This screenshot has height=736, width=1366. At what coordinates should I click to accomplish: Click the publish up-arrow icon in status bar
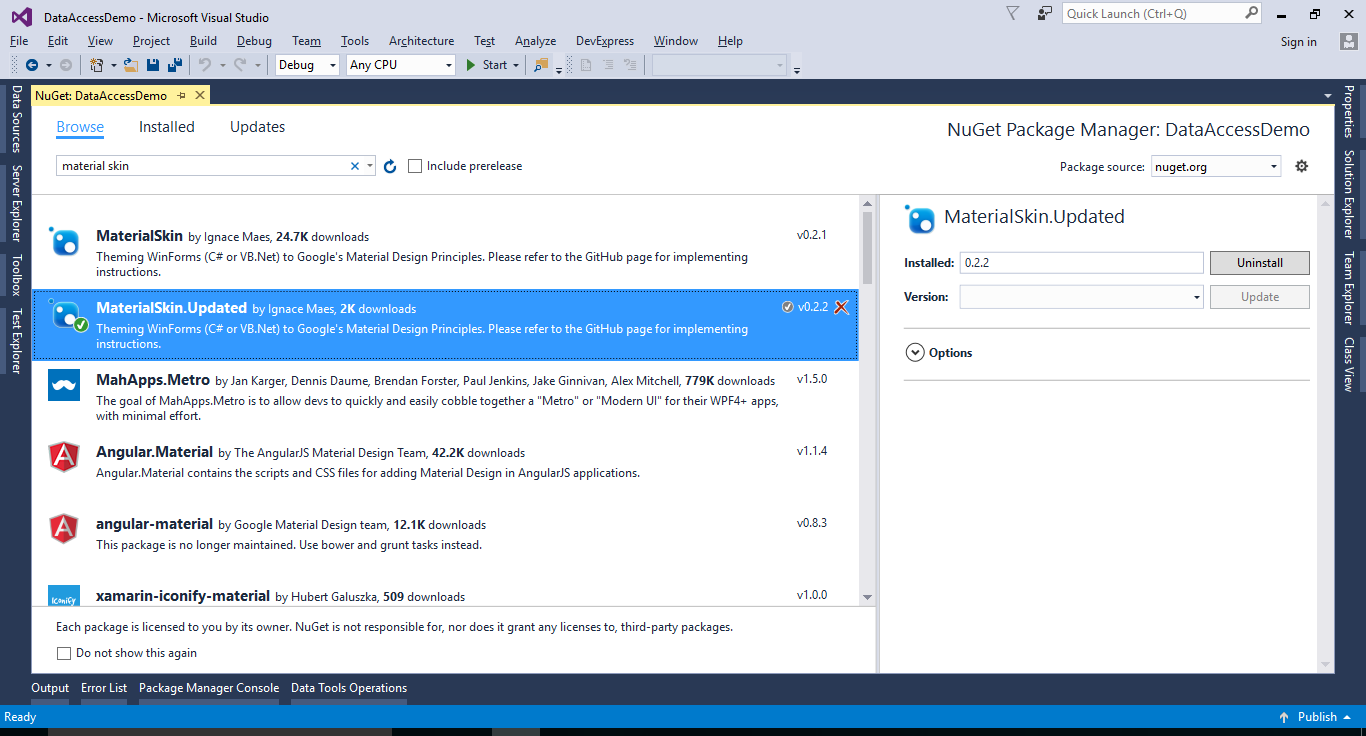(x=1284, y=717)
